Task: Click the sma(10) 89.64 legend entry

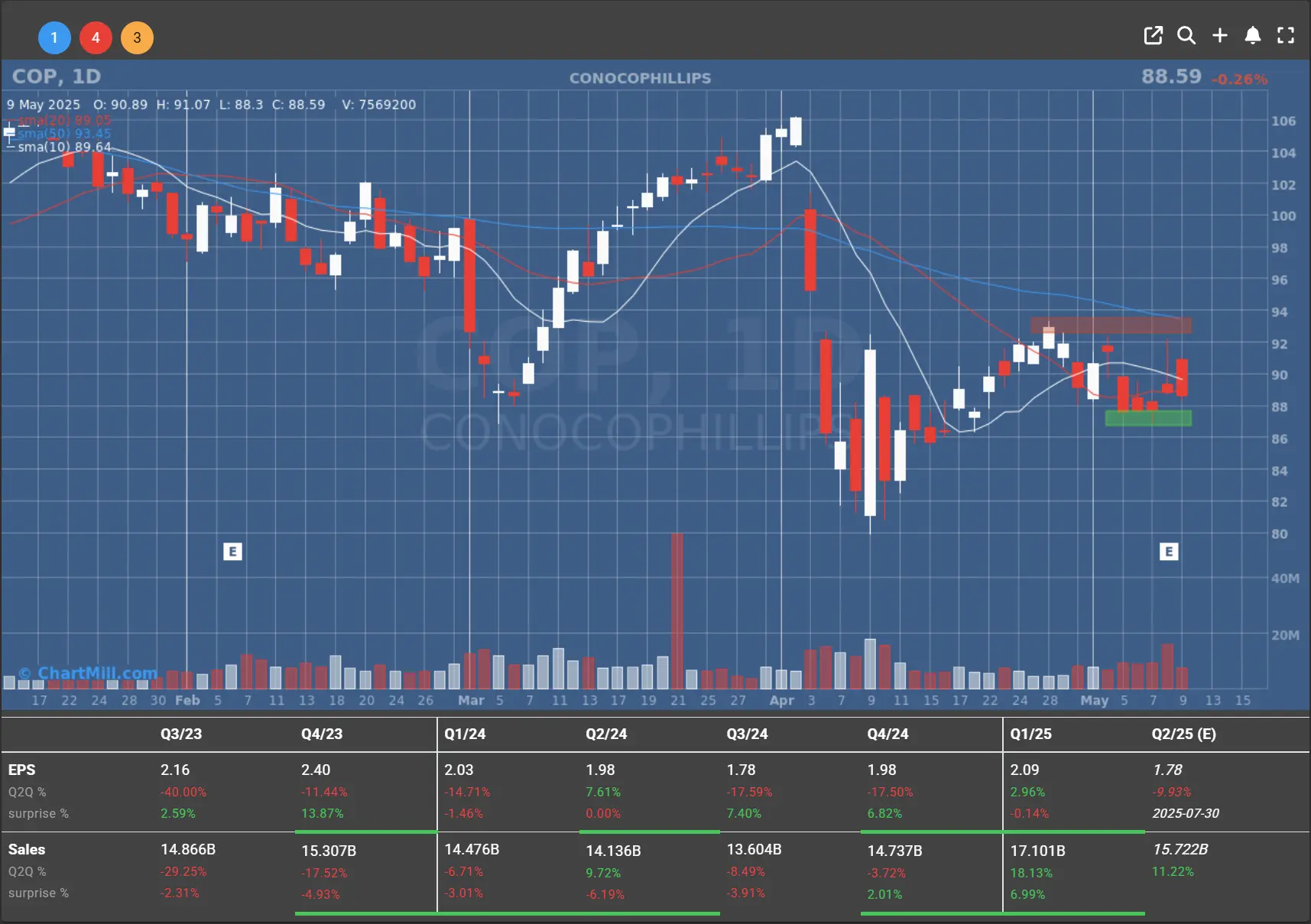Action: (x=64, y=147)
